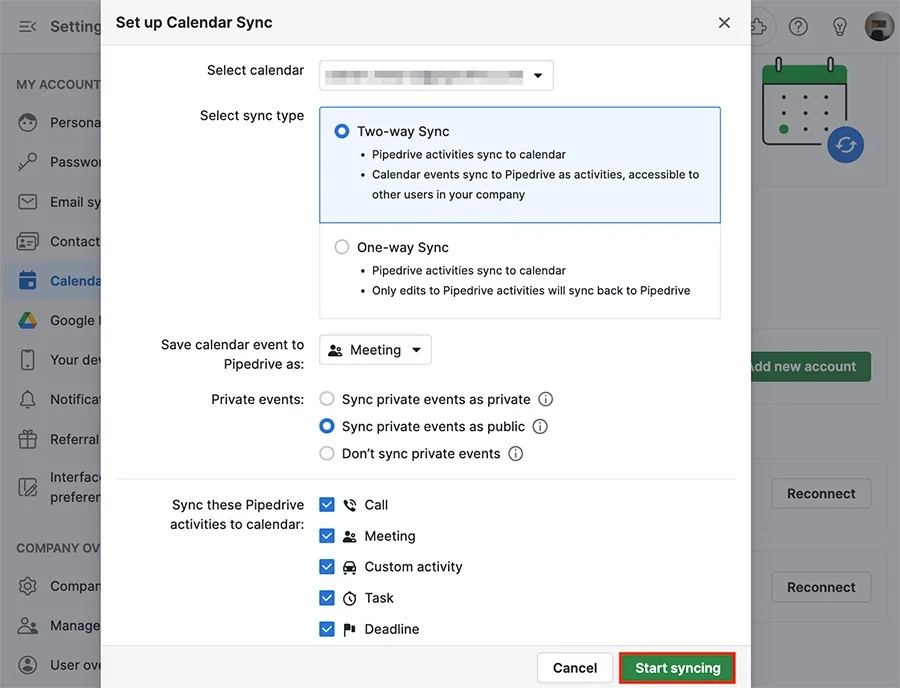Open info icon for private events as private
The image size is (900, 688).
(546, 399)
